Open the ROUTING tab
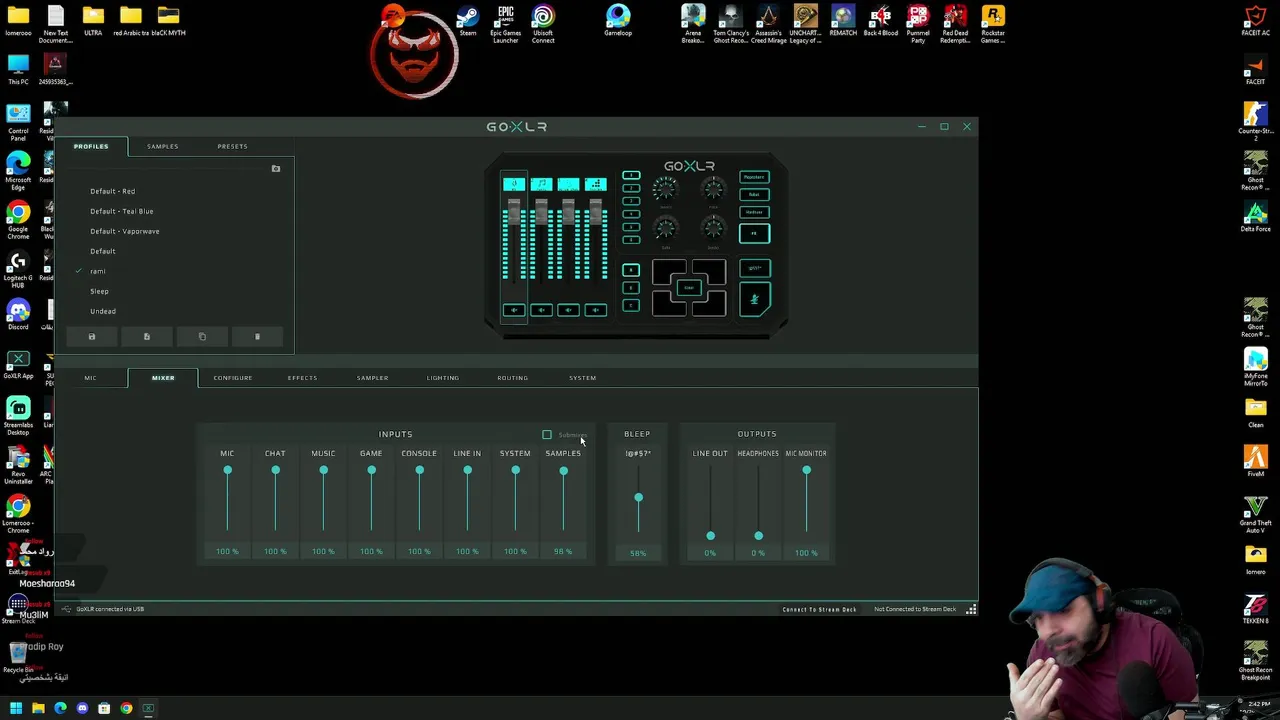The height and width of the screenshot is (720, 1280). pyautogui.click(x=512, y=378)
